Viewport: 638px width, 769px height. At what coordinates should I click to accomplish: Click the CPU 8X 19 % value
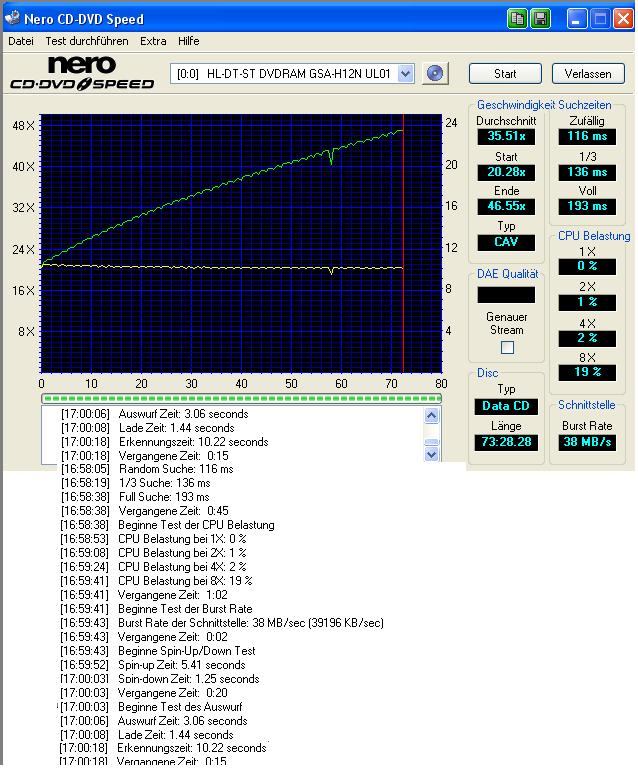point(587,372)
